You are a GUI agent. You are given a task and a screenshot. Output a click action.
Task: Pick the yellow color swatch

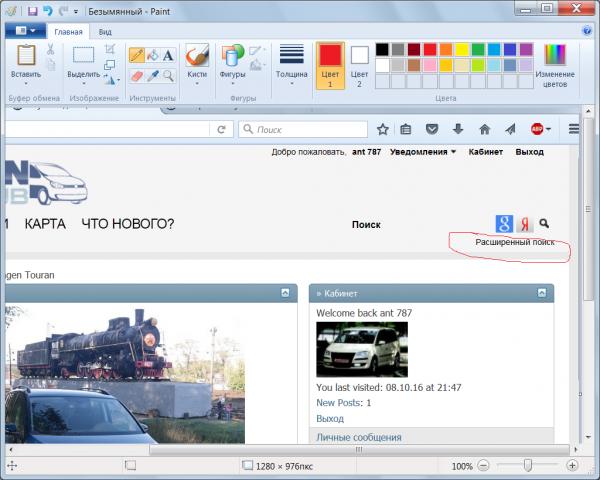tap(462, 49)
